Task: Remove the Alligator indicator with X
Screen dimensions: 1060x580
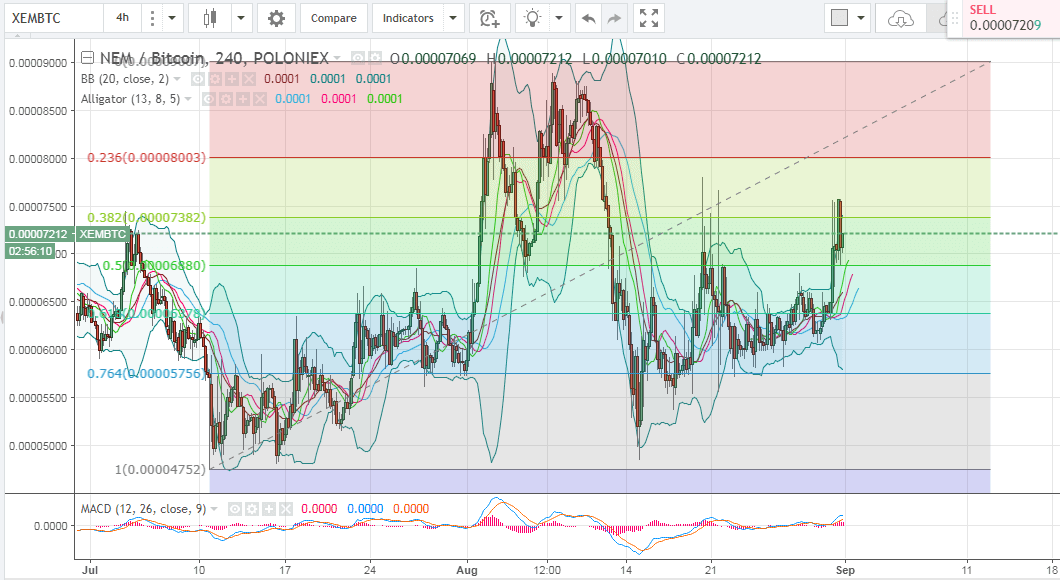Action: click(260, 99)
